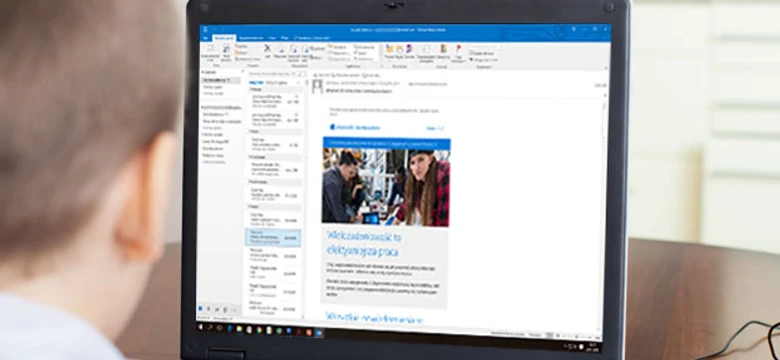Select the highlighted message in the message list

coord(273,238)
